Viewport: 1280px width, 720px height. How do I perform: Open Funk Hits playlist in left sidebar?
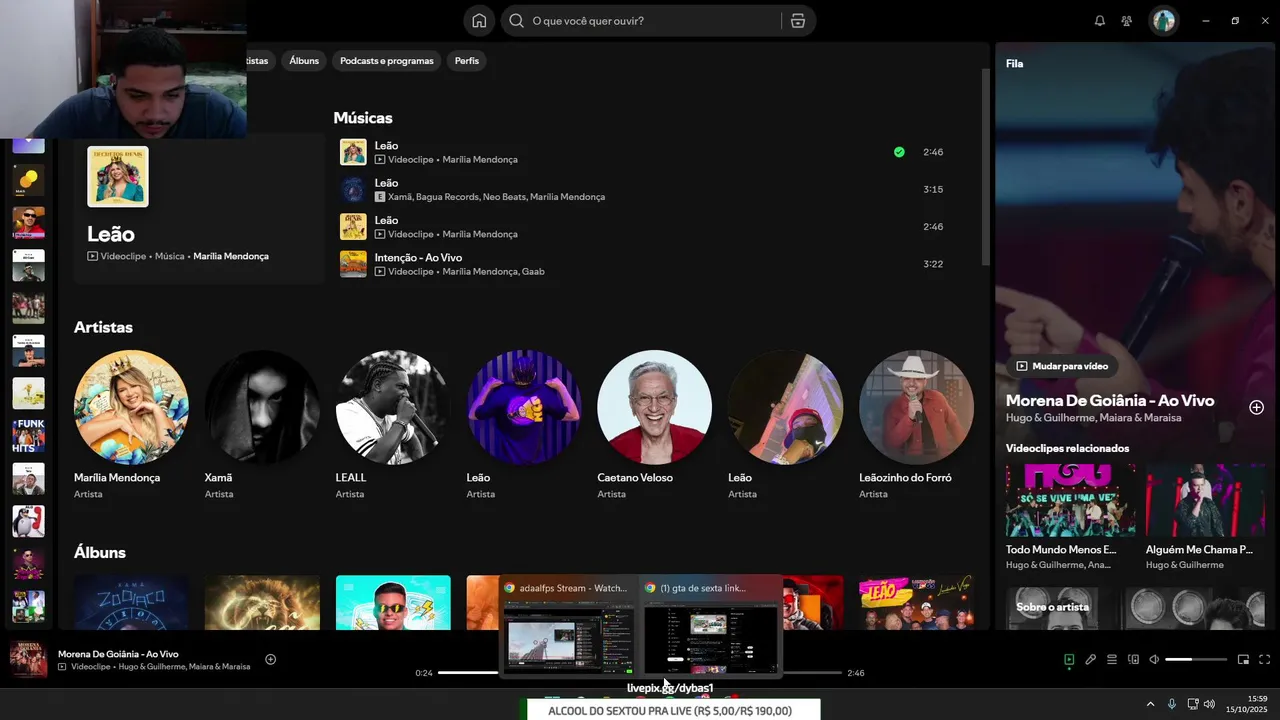coord(28,436)
